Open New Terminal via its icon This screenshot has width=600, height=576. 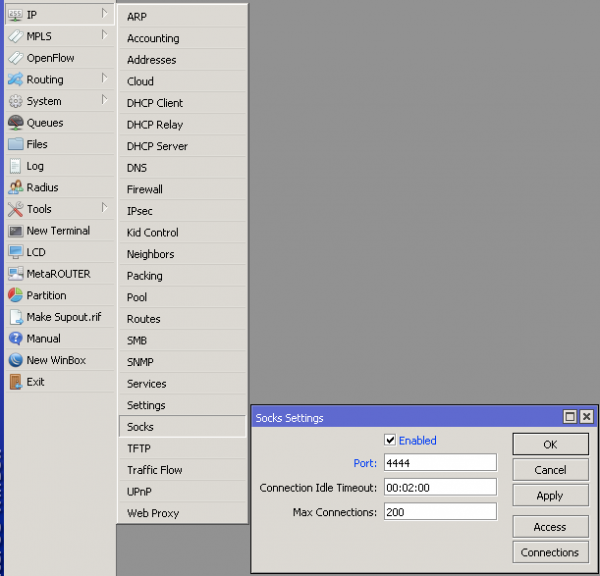(16, 231)
